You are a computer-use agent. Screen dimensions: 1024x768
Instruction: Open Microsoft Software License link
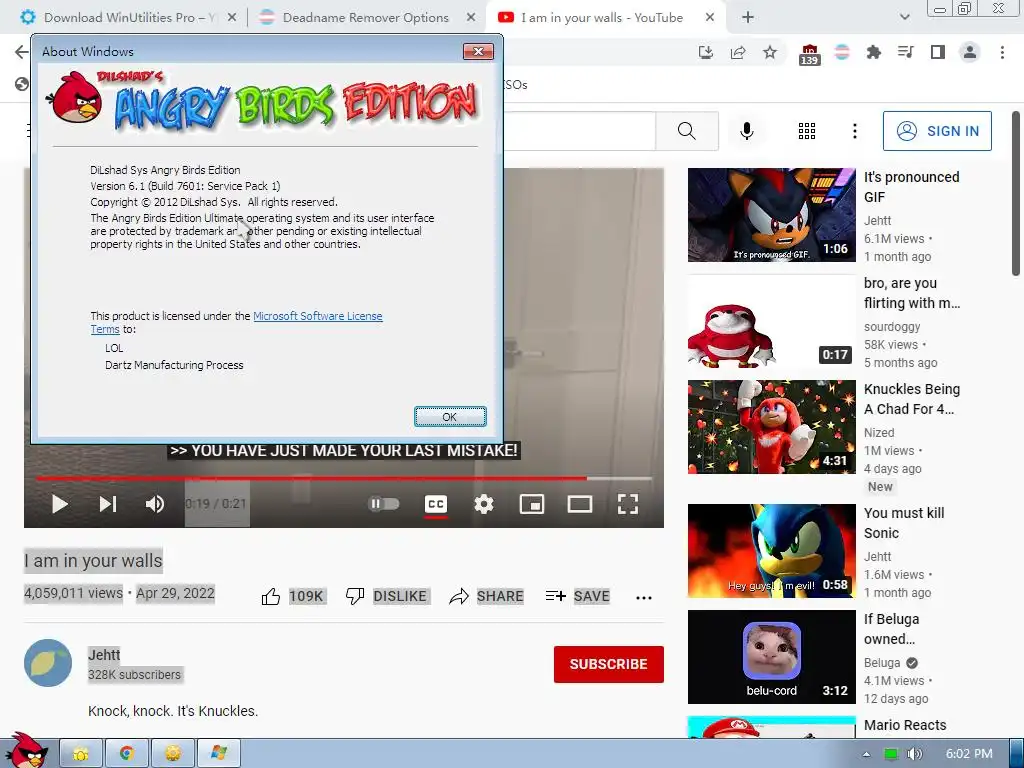[317, 316]
